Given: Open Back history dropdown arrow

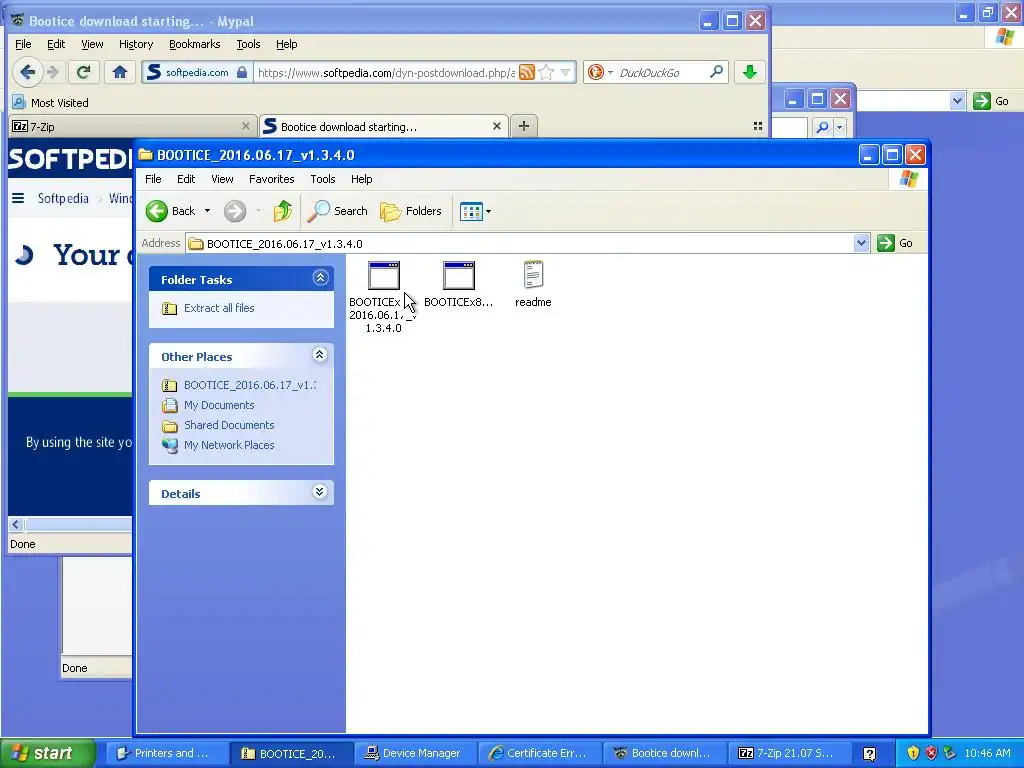Looking at the screenshot, I should pyautogui.click(x=207, y=211).
